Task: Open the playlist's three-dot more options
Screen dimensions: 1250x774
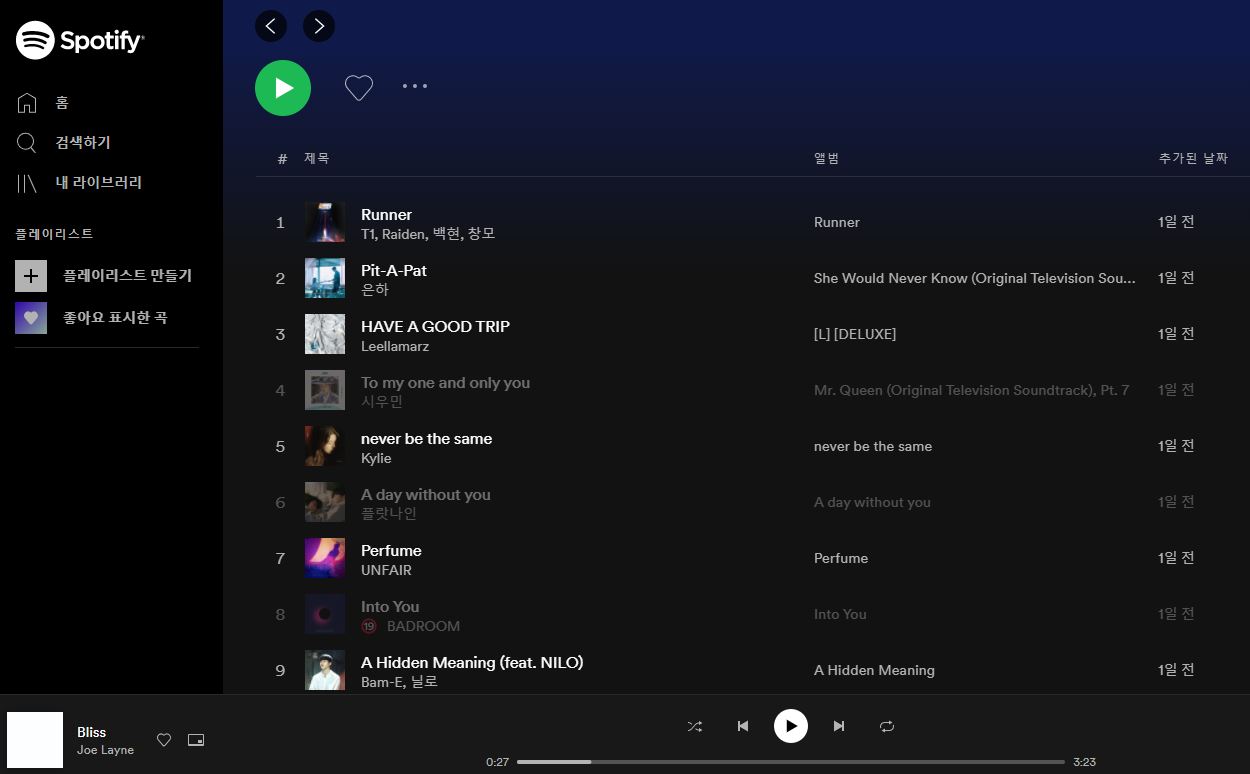Action: click(x=415, y=86)
